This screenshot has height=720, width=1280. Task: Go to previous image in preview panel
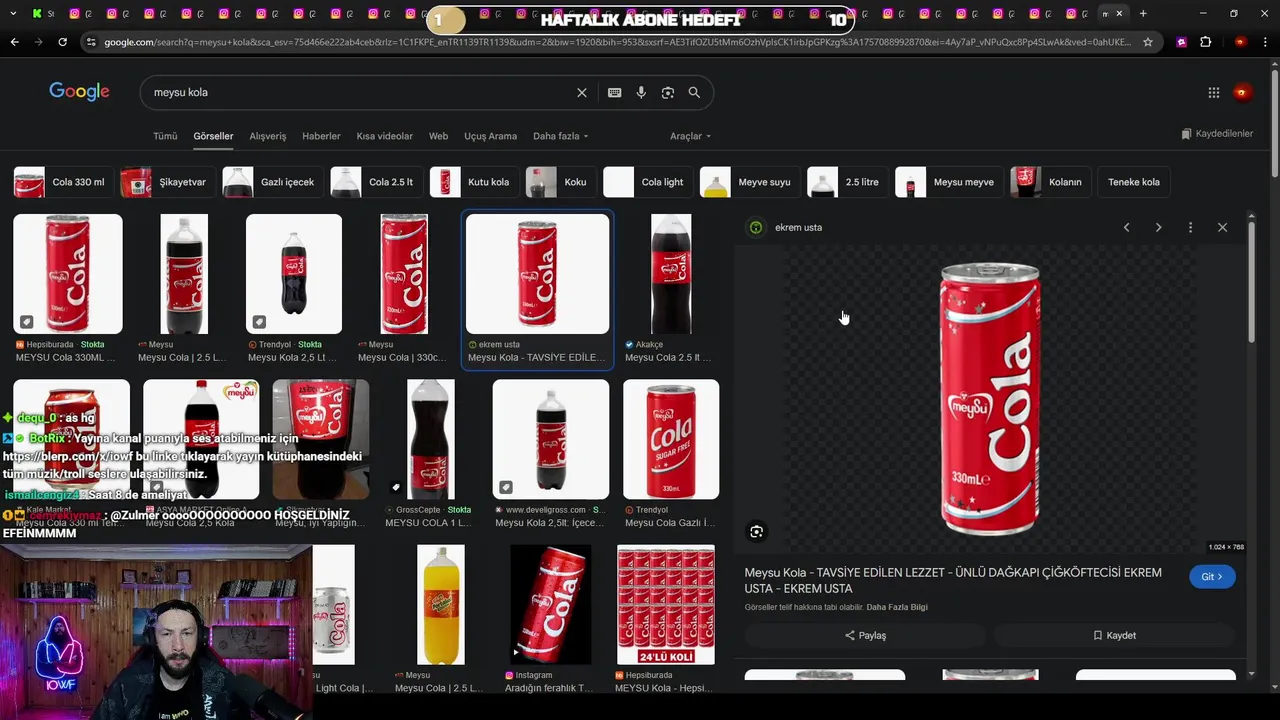point(1126,227)
